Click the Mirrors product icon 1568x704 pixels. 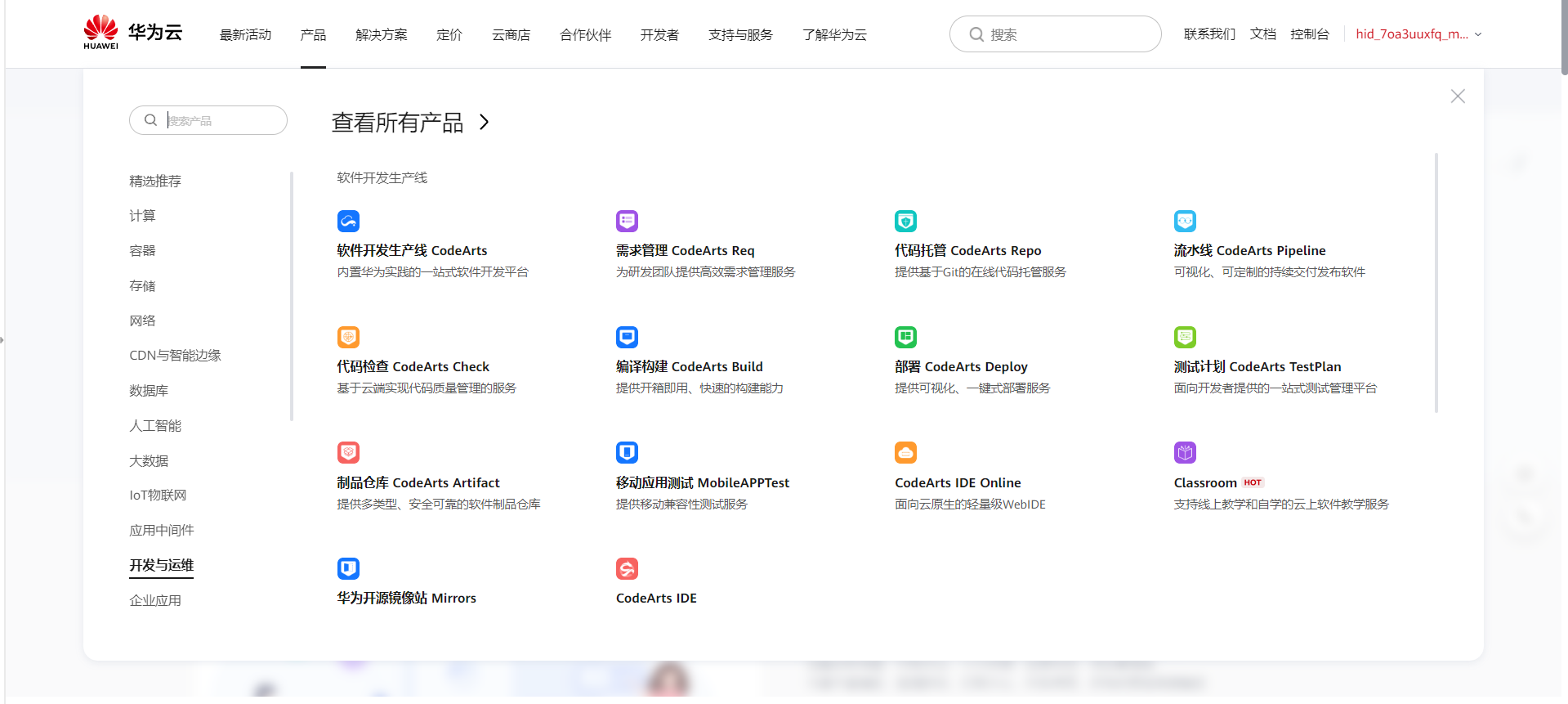click(348, 568)
